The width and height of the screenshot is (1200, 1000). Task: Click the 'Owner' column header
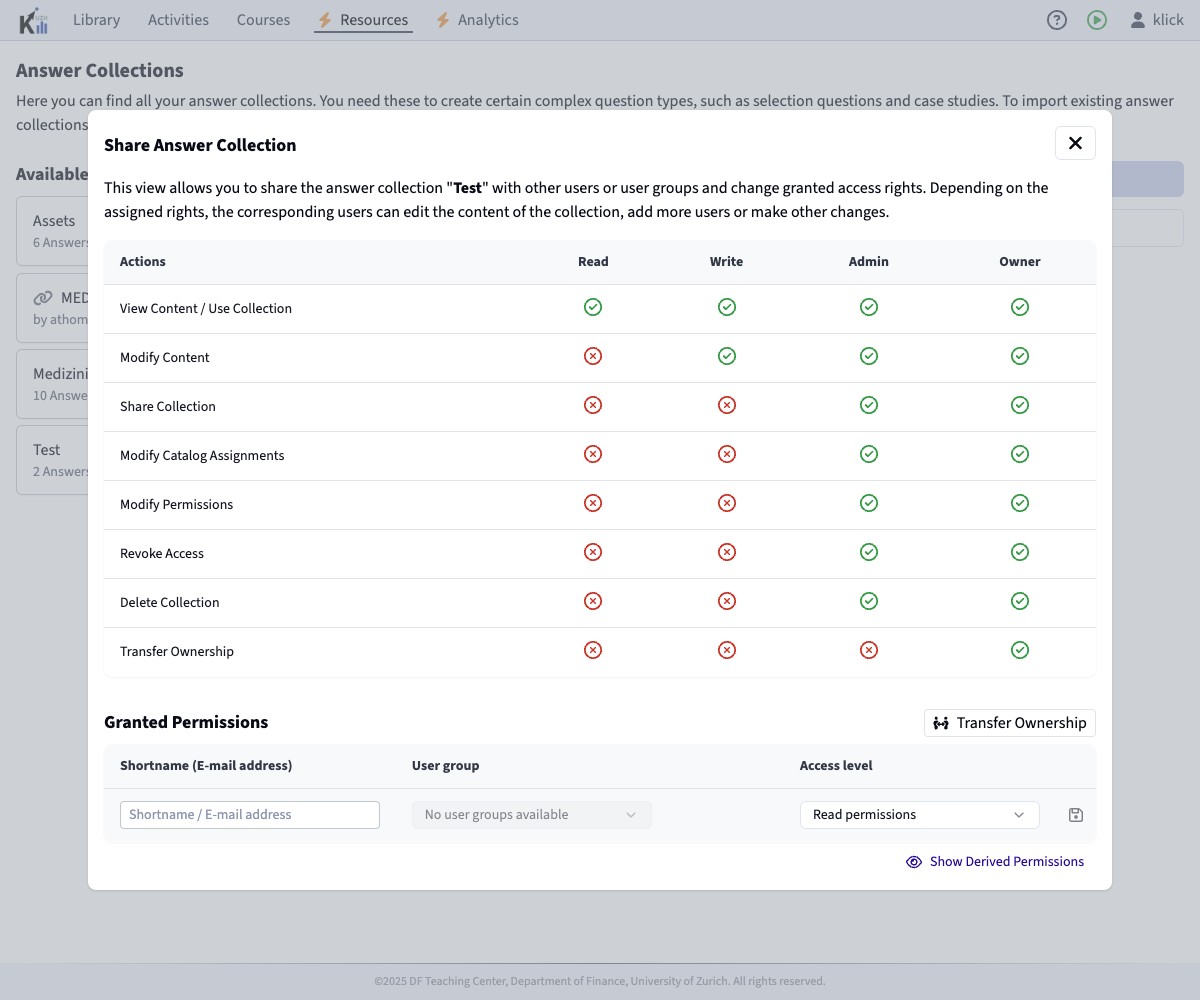[1020, 262]
